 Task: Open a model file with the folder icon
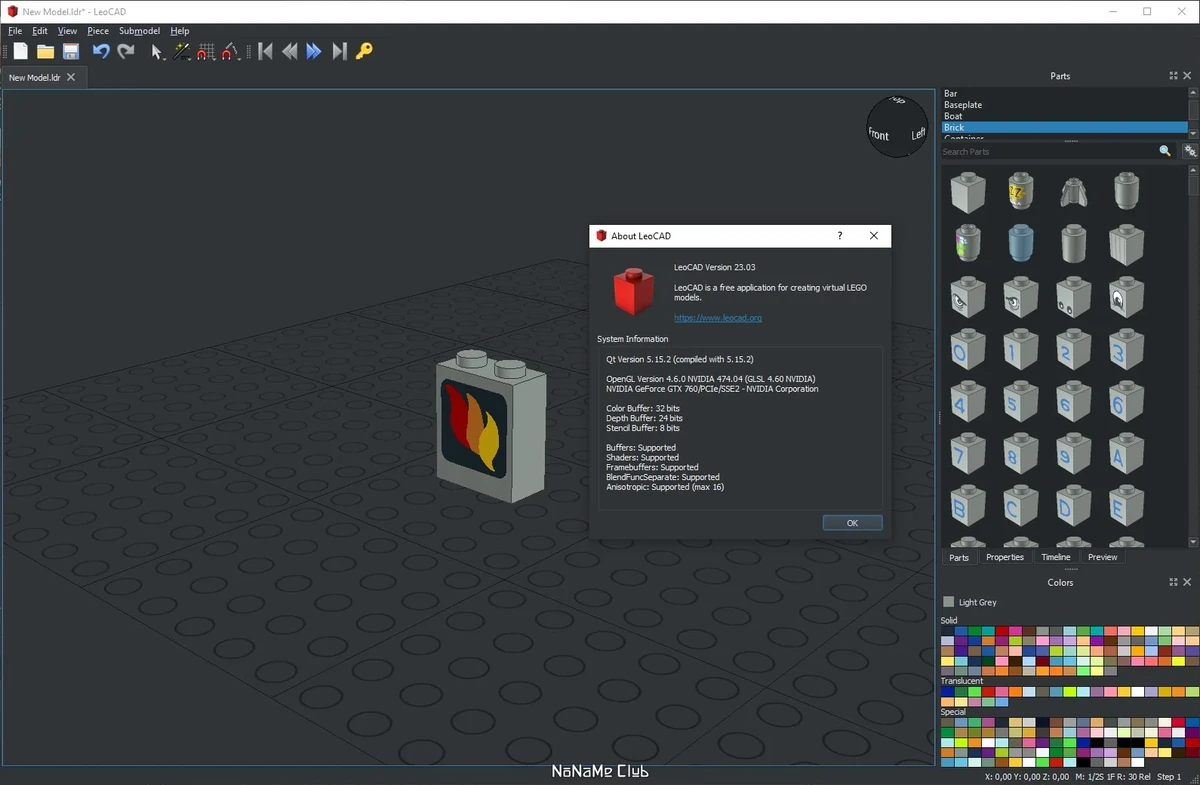click(45, 51)
